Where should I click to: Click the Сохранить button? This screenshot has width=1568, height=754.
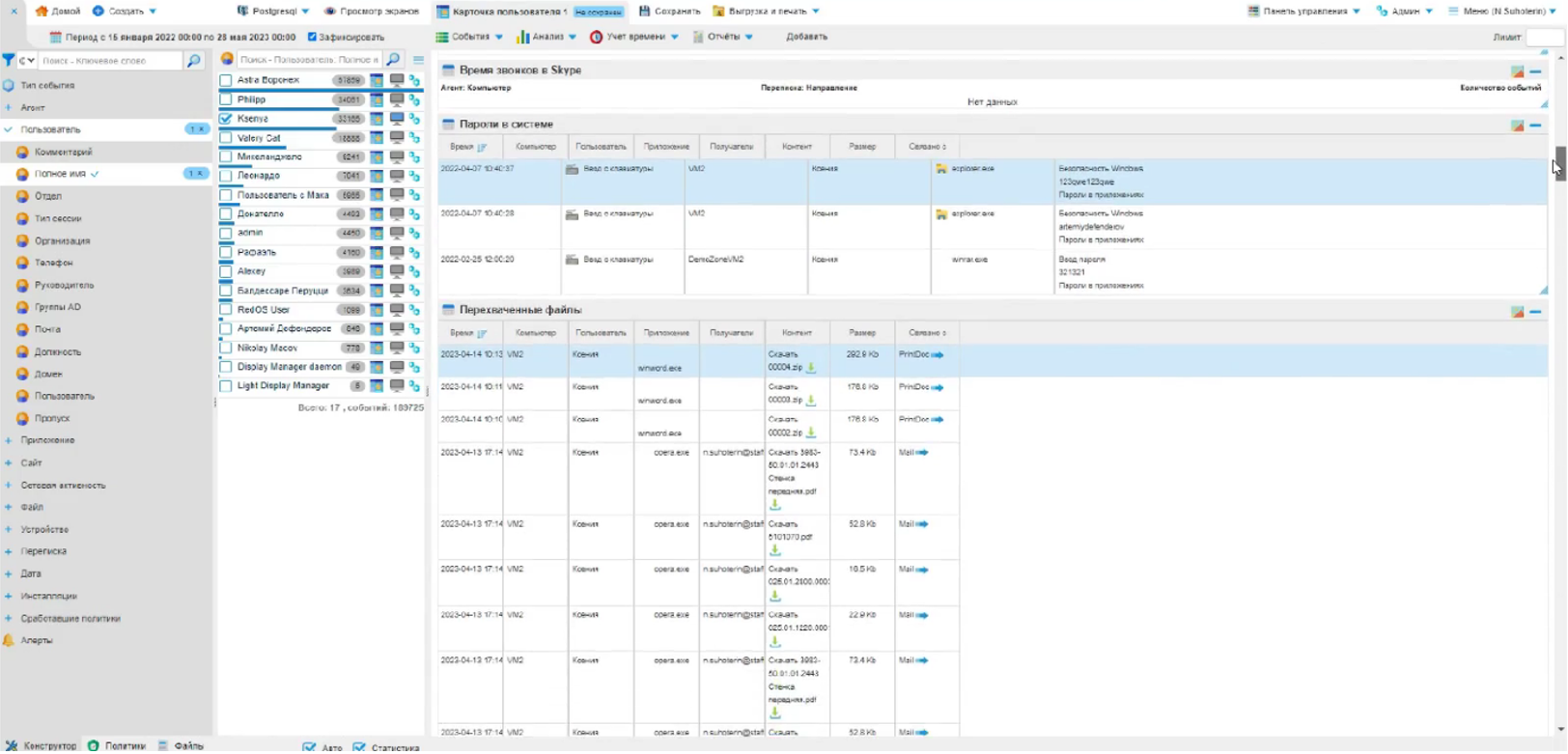[x=669, y=11]
